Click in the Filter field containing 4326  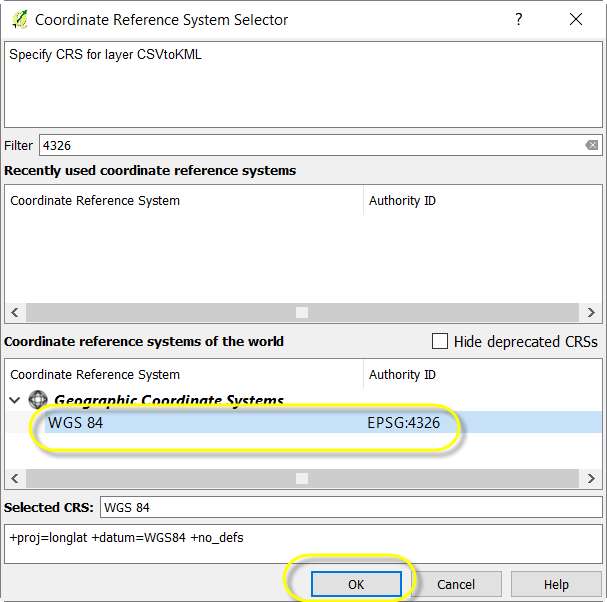[x=310, y=145]
